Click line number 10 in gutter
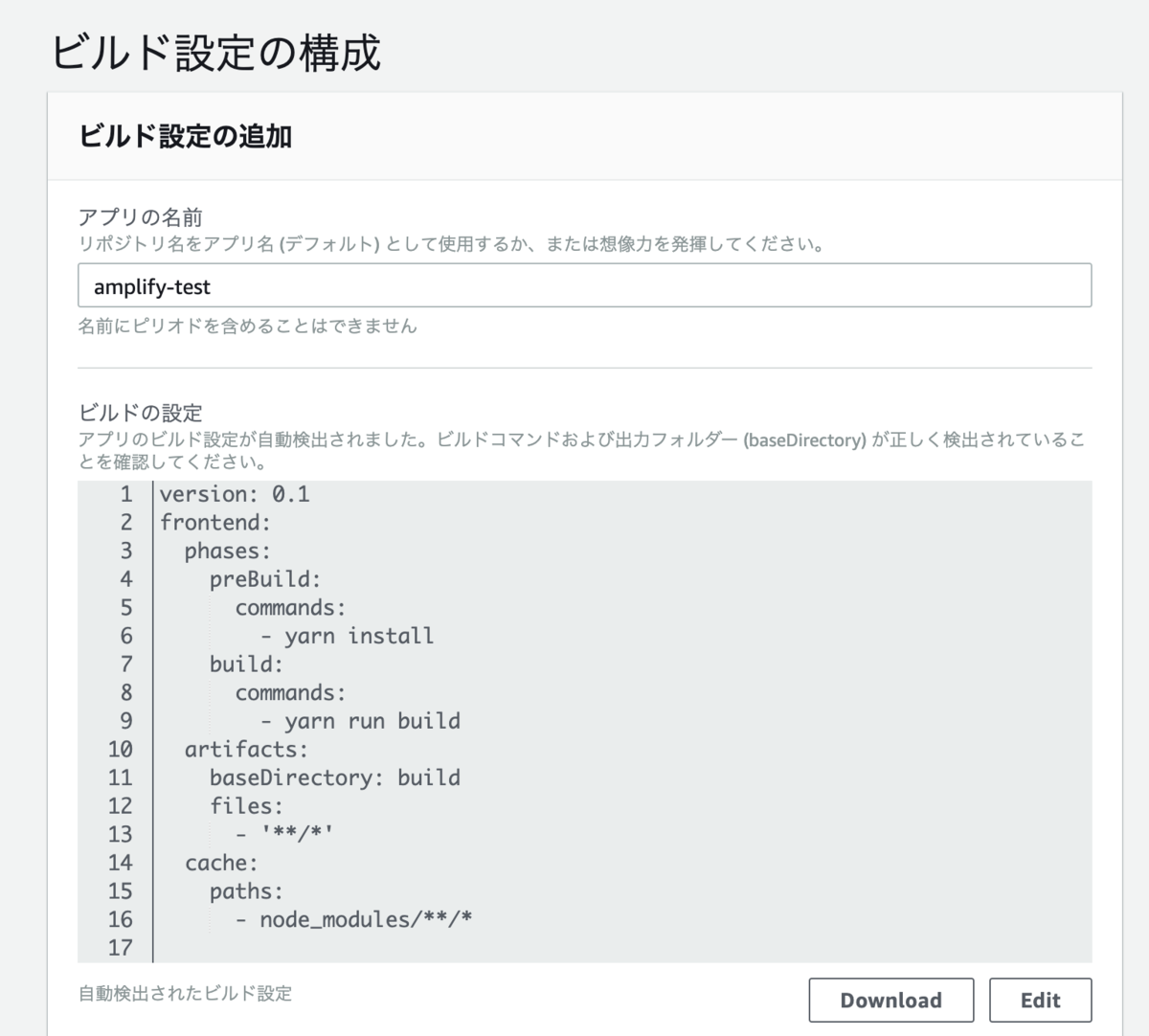Screen dimensions: 1149x1036 tap(120, 749)
